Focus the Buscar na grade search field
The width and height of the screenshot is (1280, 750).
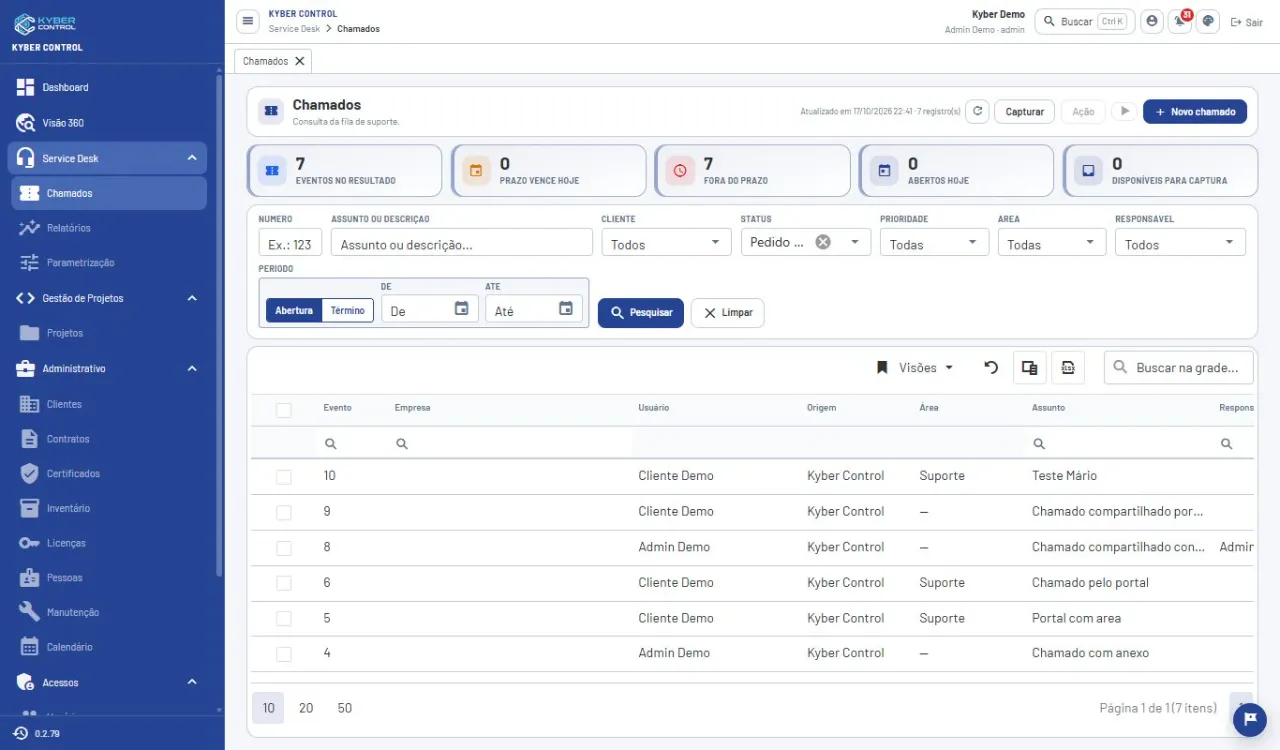click(x=1179, y=368)
